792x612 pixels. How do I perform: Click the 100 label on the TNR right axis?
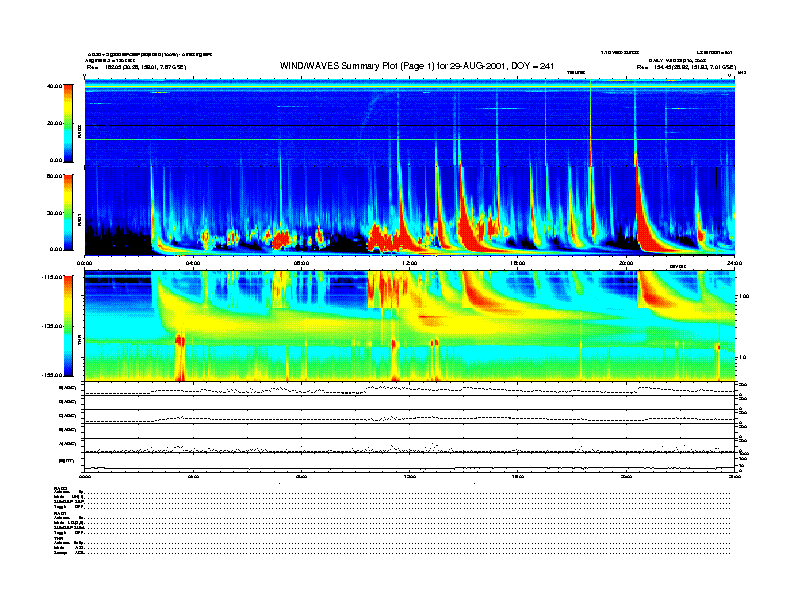coord(744,296)
